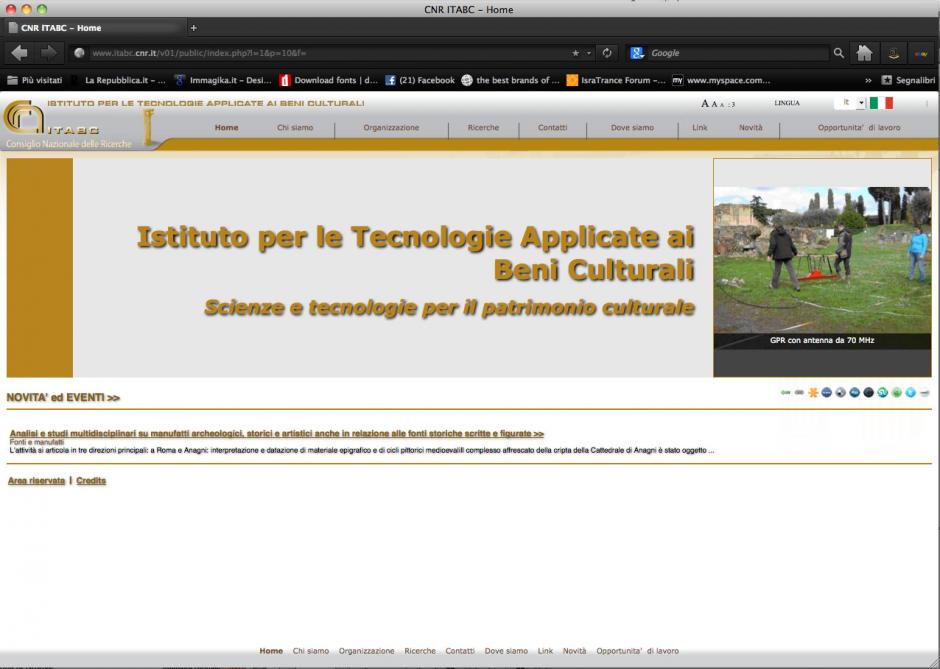The image size is (940, 669).
Task: Open the address bar history dropdown arrow
Action: click(589, 53)
